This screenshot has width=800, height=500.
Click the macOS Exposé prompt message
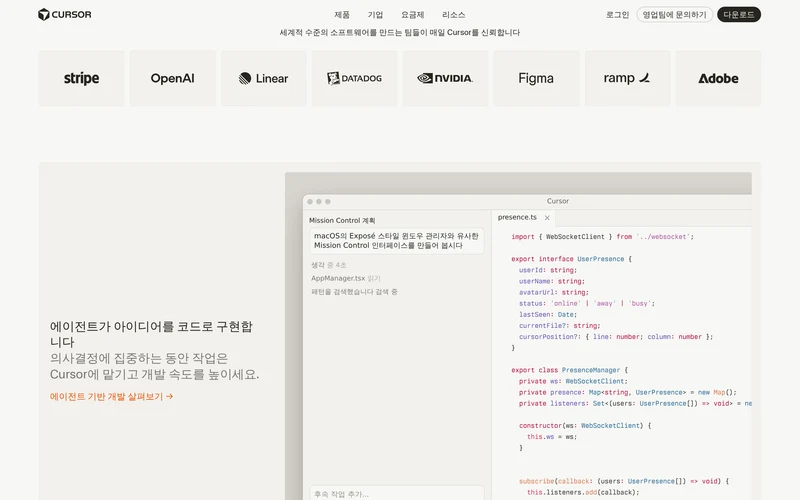[396, 241]
